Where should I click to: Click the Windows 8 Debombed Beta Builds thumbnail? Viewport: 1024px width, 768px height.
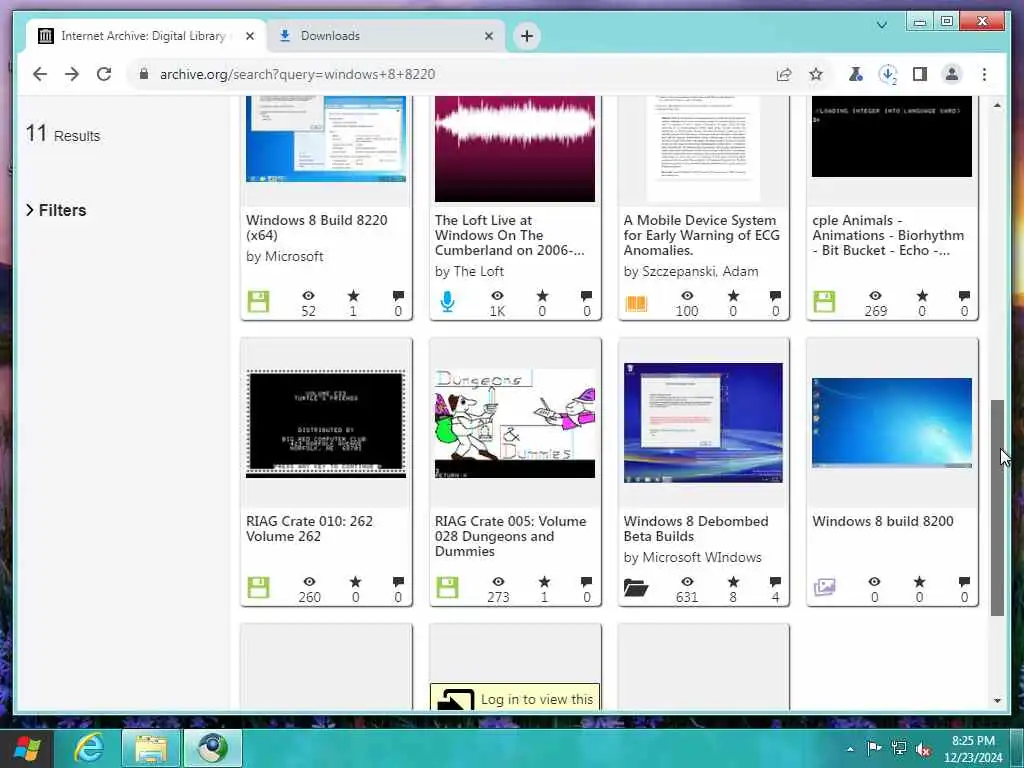[703, 423]
